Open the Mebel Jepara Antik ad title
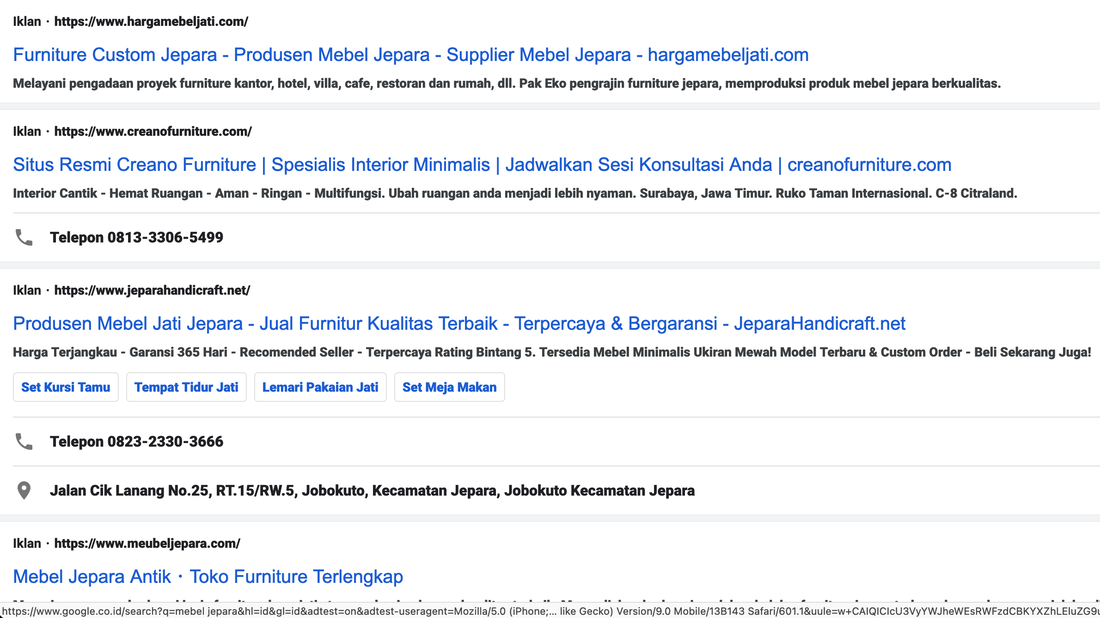Viewport: 1100px width, 618px height. pyautogui.click(x=207, y=577)
